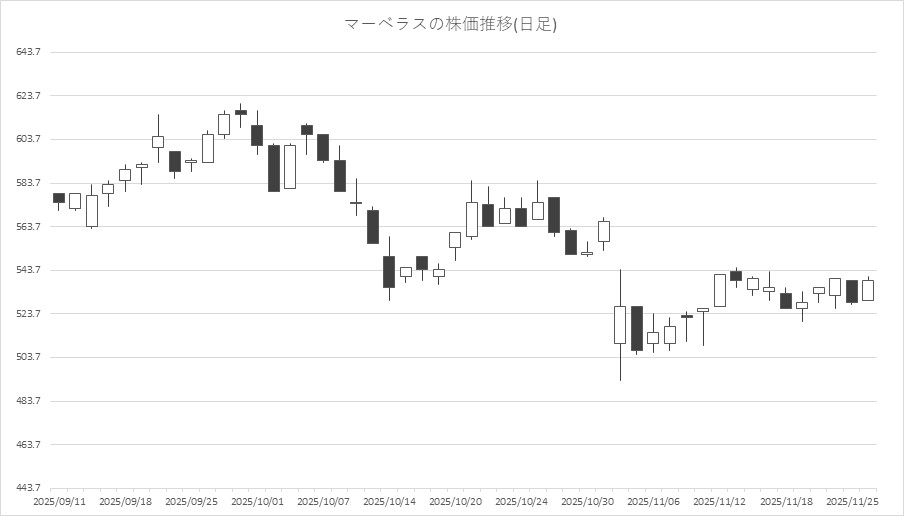Select the 2025/11/25 date label
Image resolution: width=904 pixels, height=516 pixels.
point(851,500)
